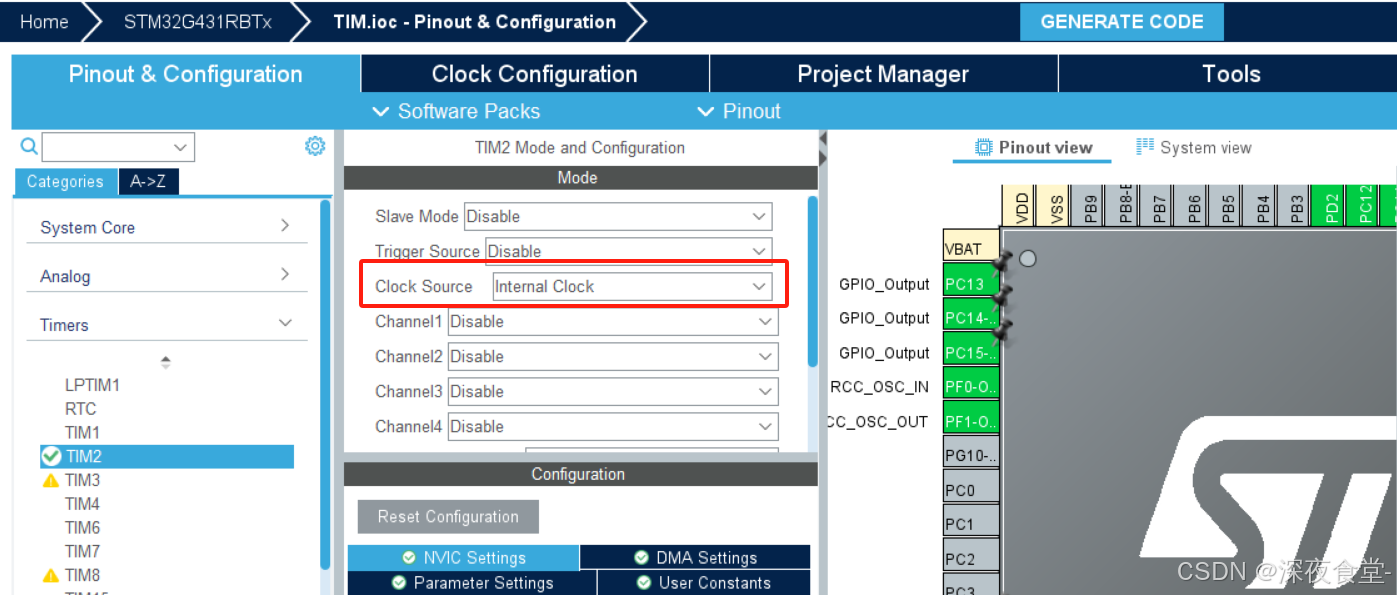Screen dimensions: 1397x595
Task: Click the categories list vertical scrollbar
Action: click(x=325, y=385)
